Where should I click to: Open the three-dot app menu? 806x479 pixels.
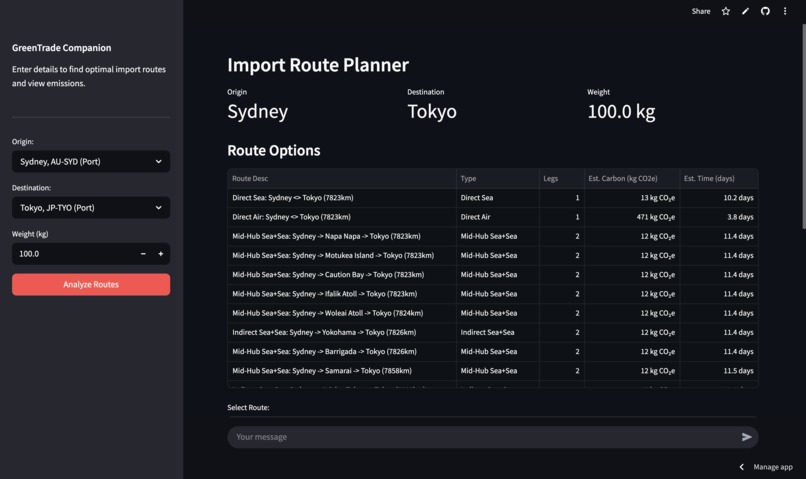[x=785, y=11]
